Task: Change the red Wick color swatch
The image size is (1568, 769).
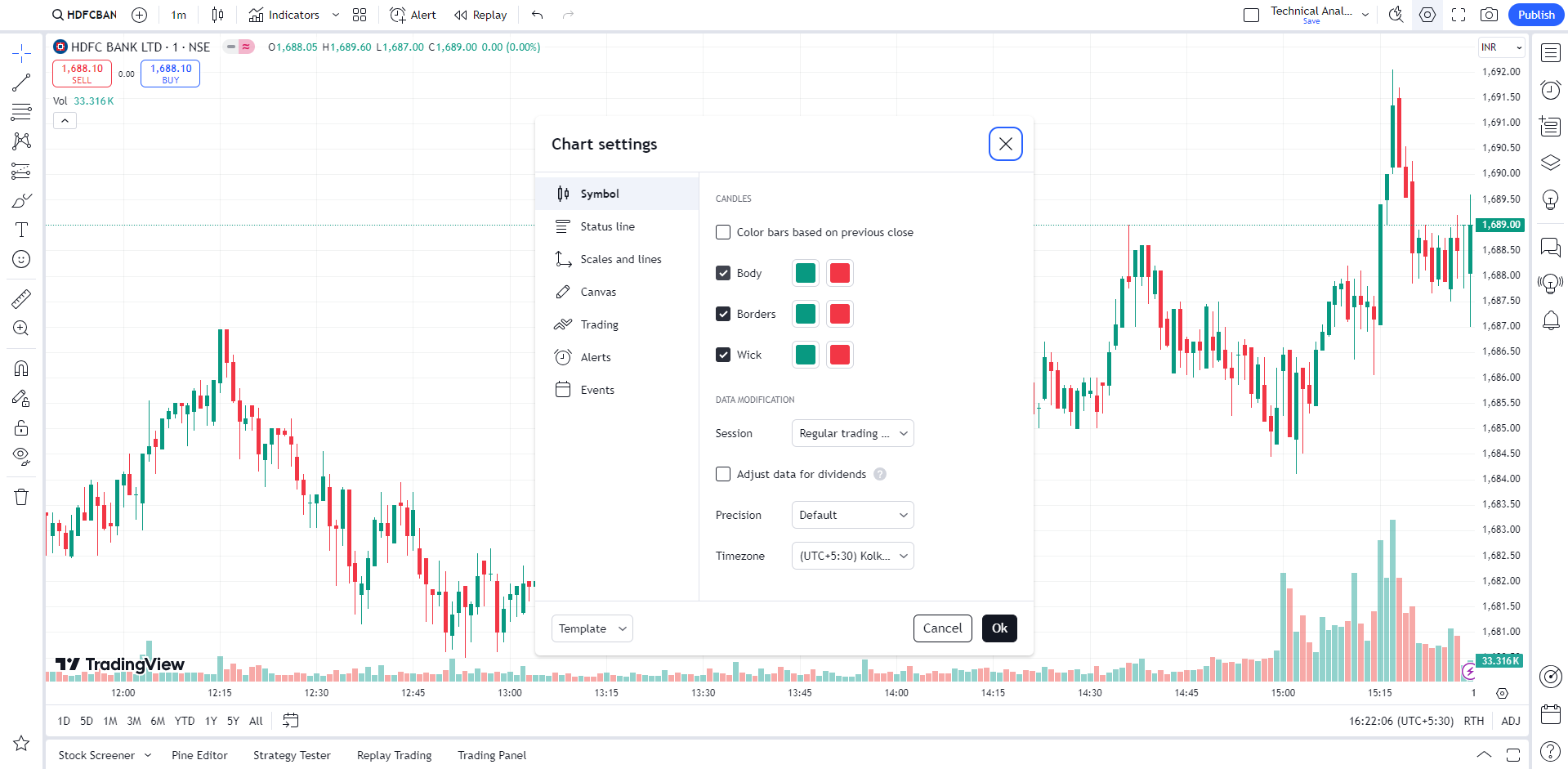Action: tap(839, 355)
